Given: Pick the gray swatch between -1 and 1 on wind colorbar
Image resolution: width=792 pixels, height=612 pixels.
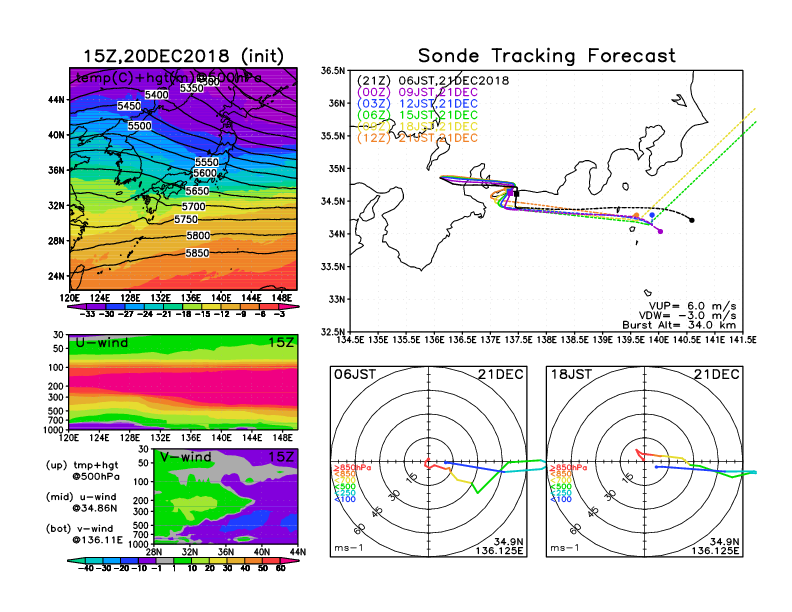Looking at the screenshot, I should (164, 561).
